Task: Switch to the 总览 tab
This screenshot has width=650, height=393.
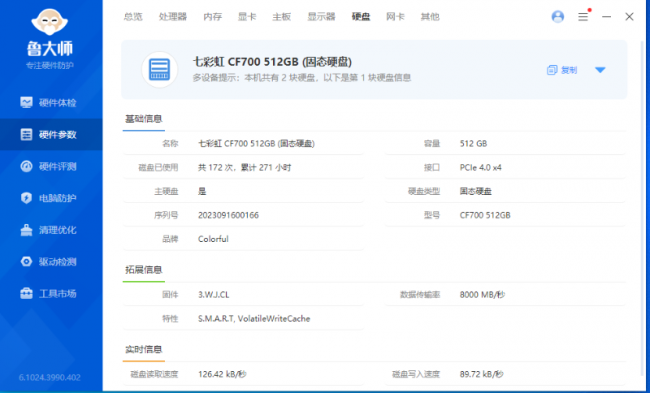Action: tap(133, 17)
